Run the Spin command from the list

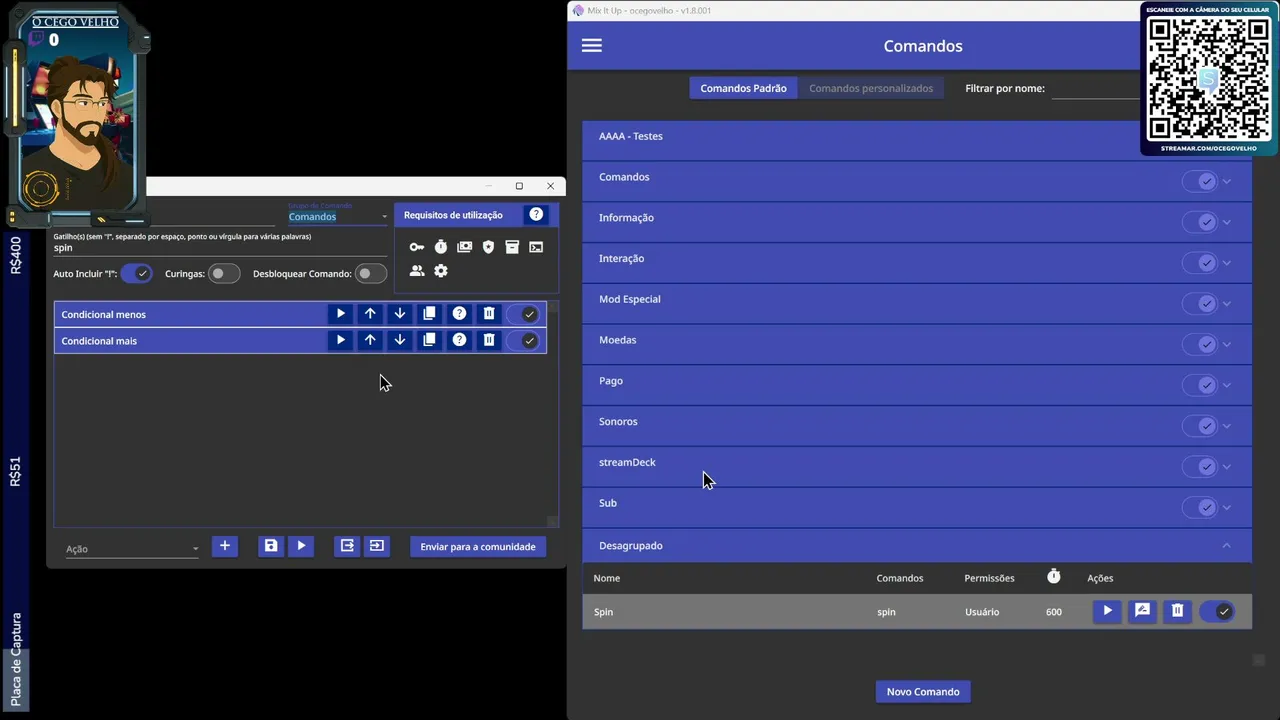(x=1107, y=611)
